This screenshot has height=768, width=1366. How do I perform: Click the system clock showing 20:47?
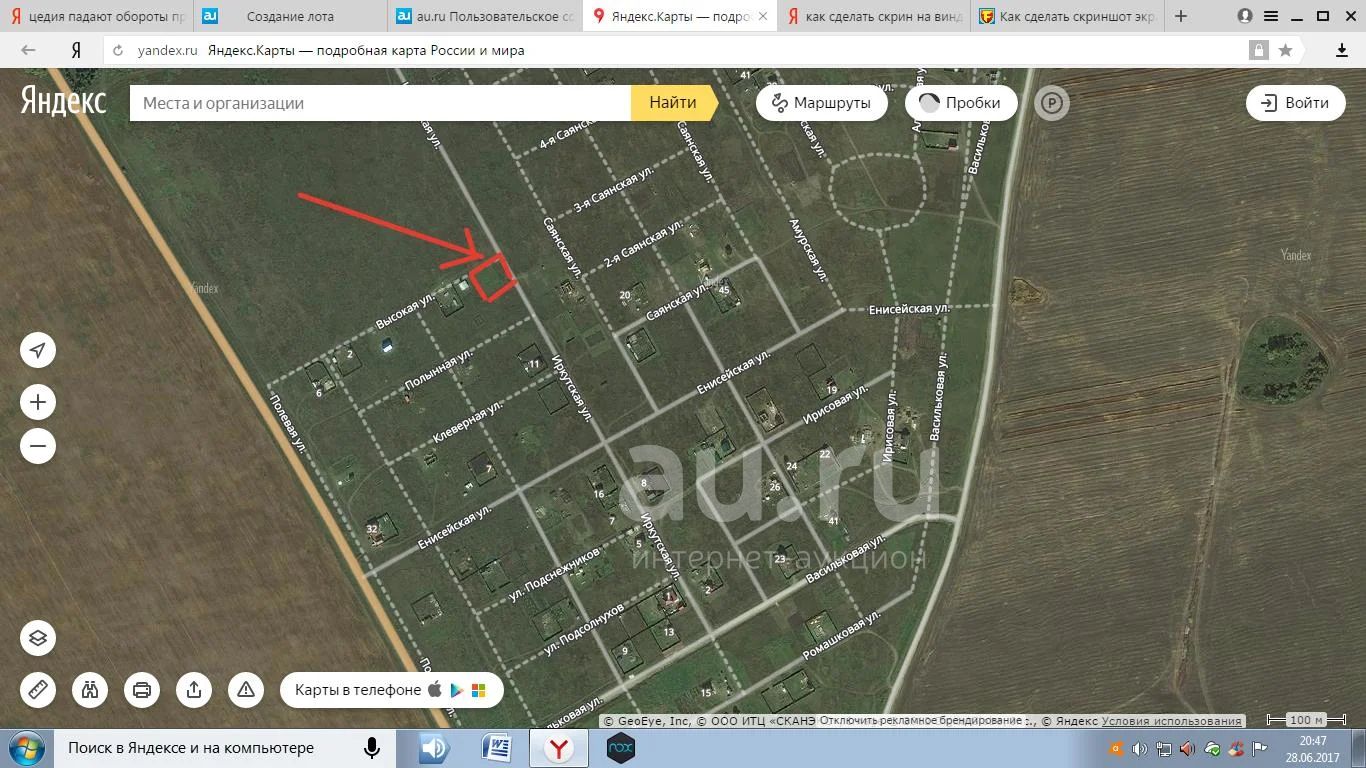pyautogui.click(x=1313, y=741)
